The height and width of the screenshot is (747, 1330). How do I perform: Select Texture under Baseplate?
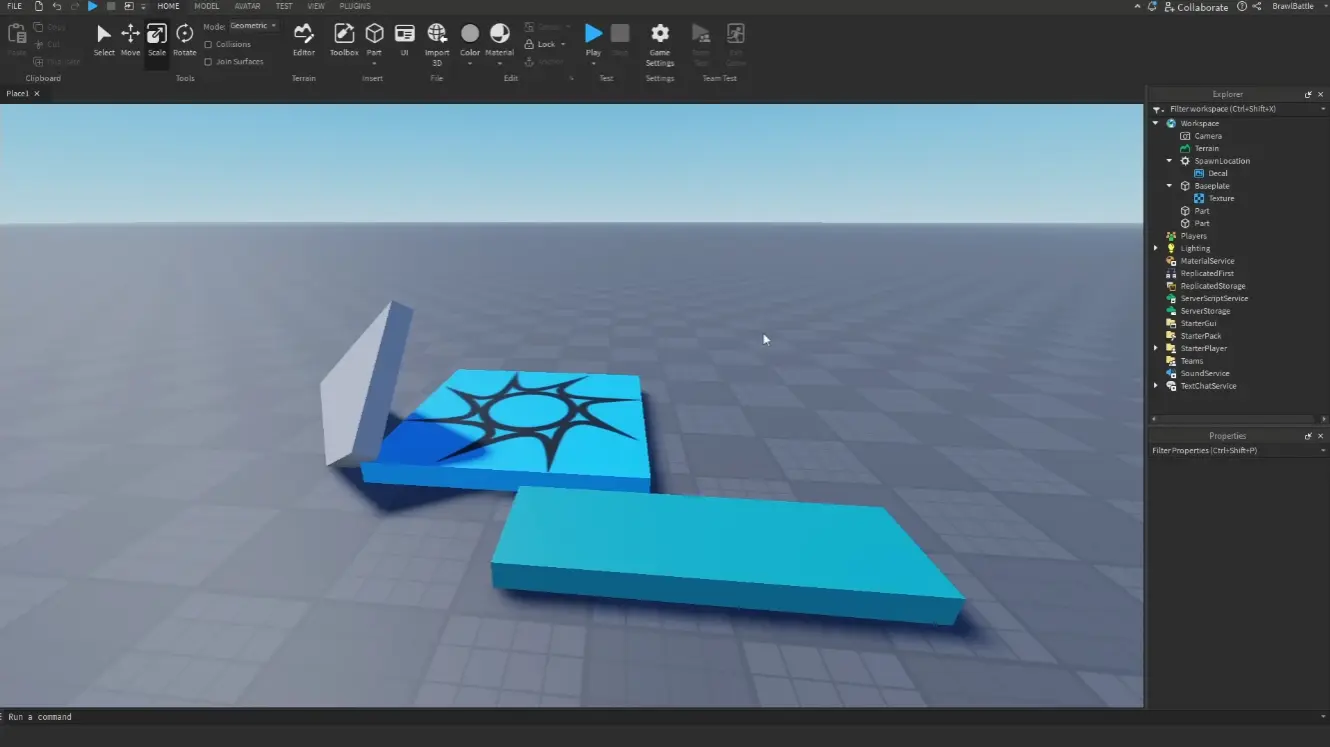pos(1221,198)
